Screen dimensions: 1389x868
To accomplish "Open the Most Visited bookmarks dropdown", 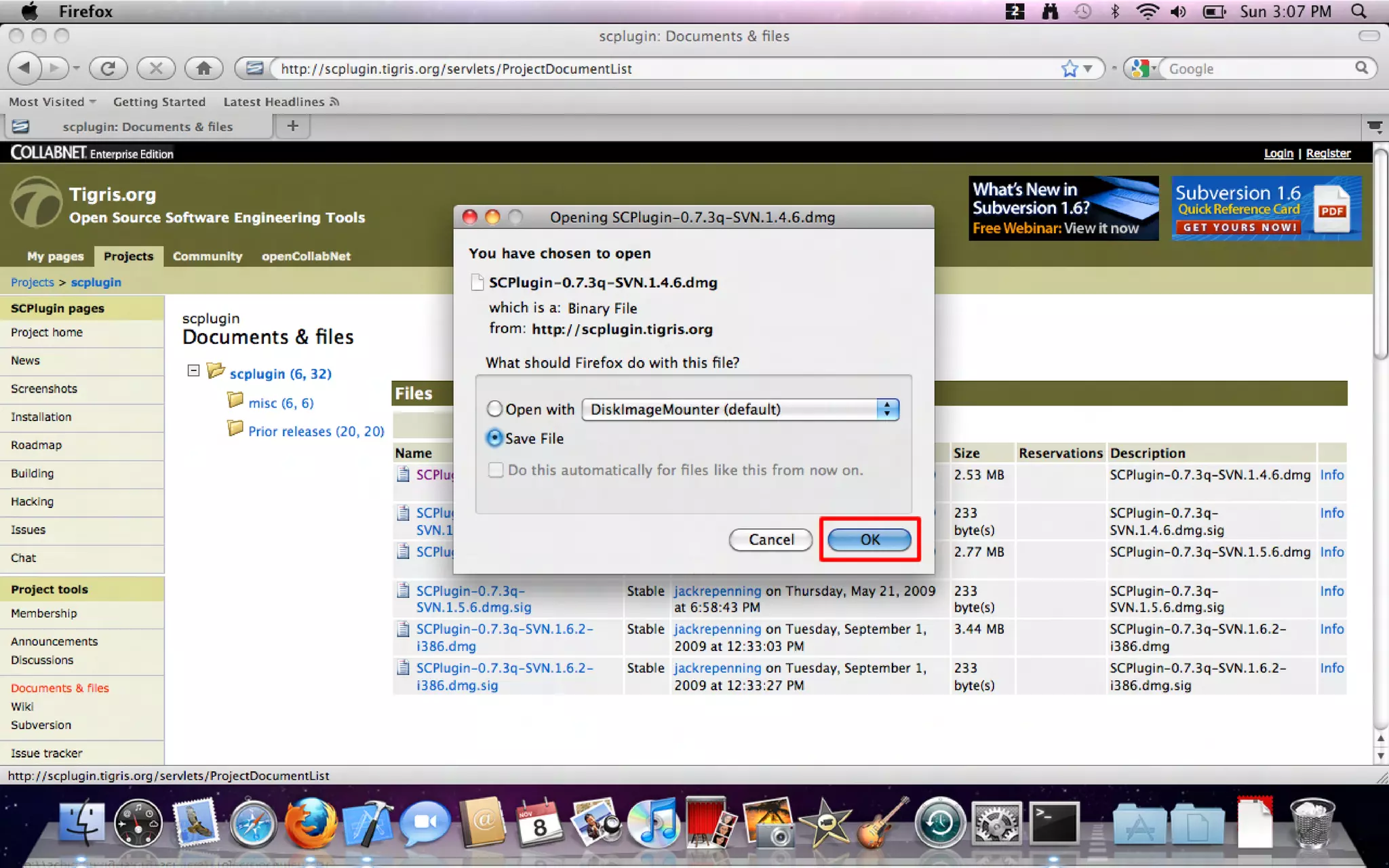I will pos(52,102).
